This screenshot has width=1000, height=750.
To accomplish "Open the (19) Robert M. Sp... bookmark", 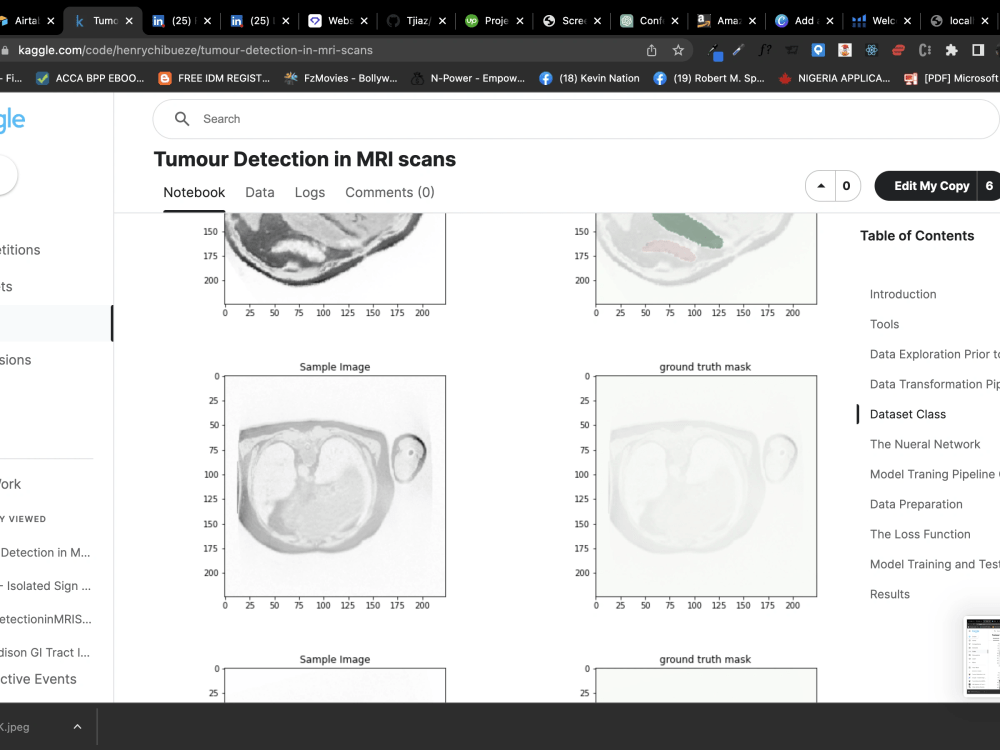I will click(709, 78).
